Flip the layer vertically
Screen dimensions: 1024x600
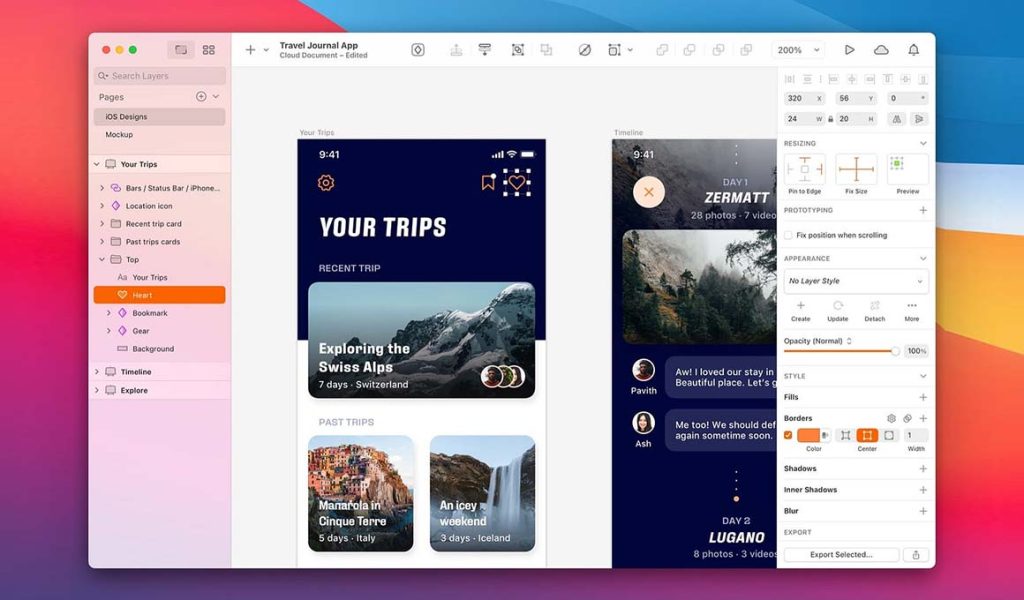920,119
